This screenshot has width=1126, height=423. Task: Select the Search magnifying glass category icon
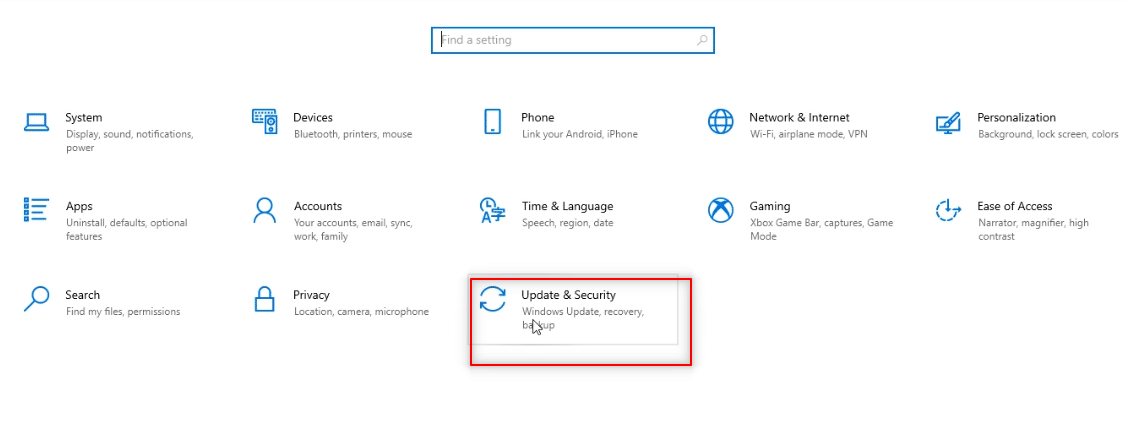36,299
